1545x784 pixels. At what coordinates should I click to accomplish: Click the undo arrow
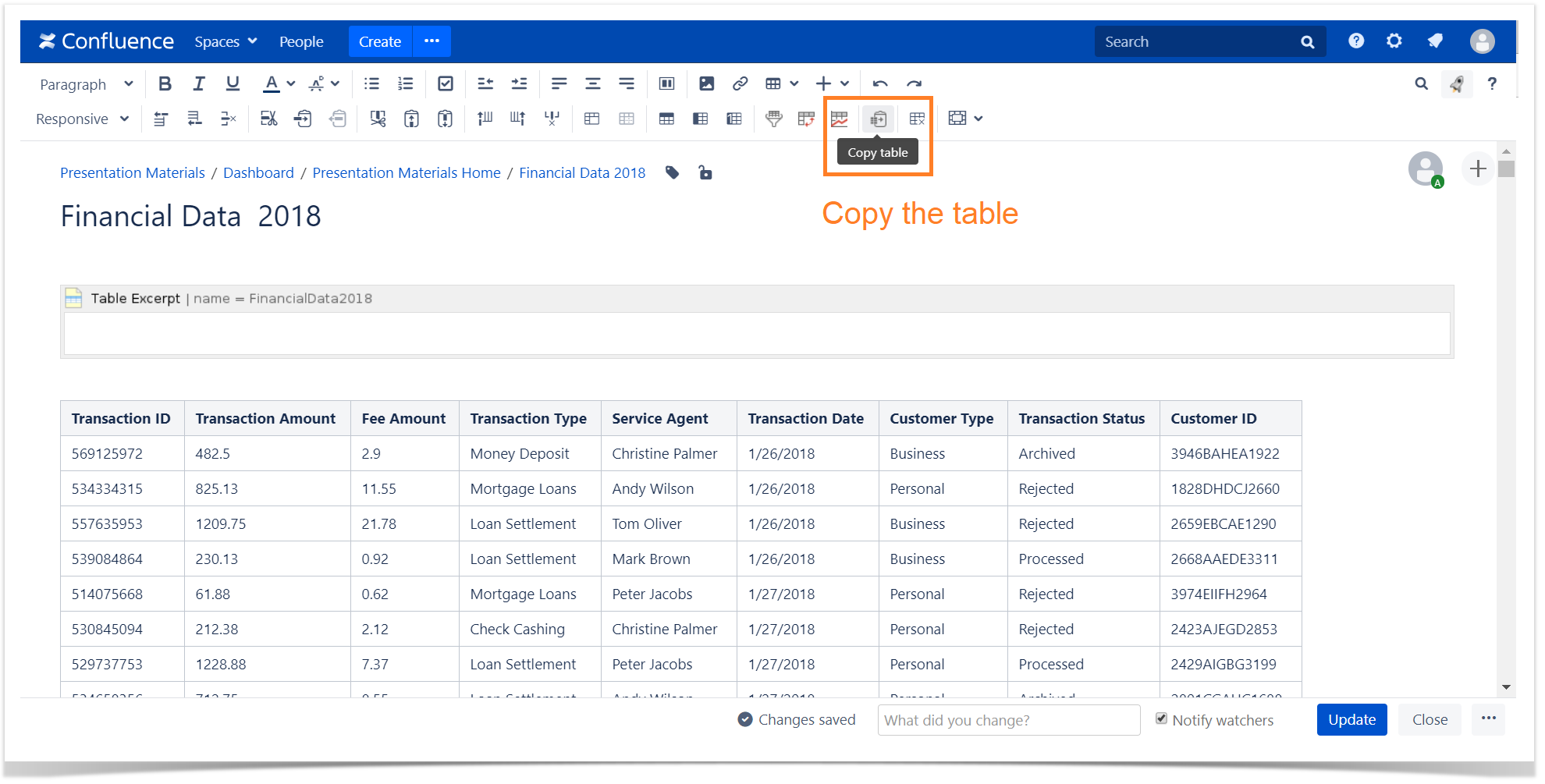pyautogui.click(x=880, y=83)
